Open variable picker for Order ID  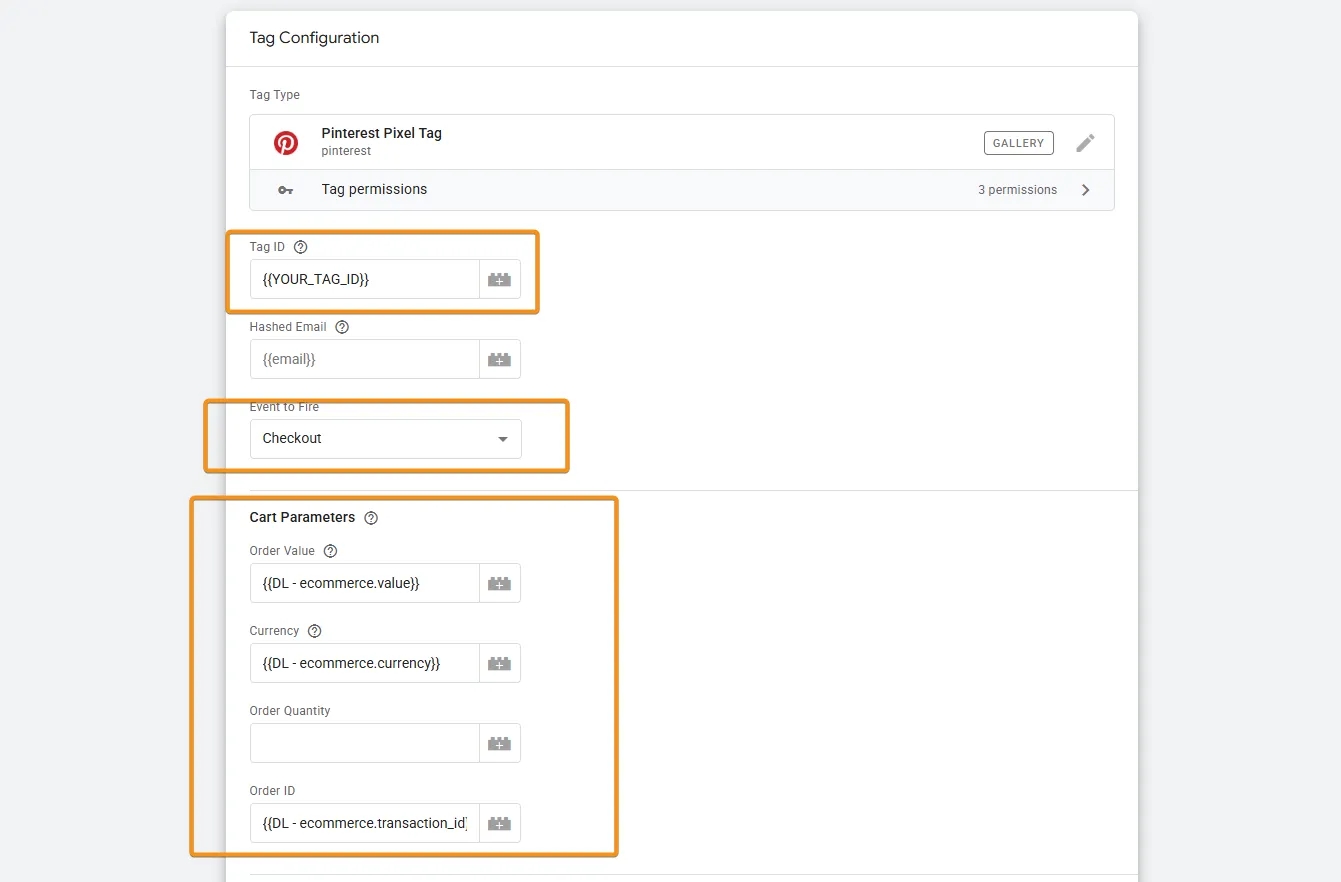(499, 823)
